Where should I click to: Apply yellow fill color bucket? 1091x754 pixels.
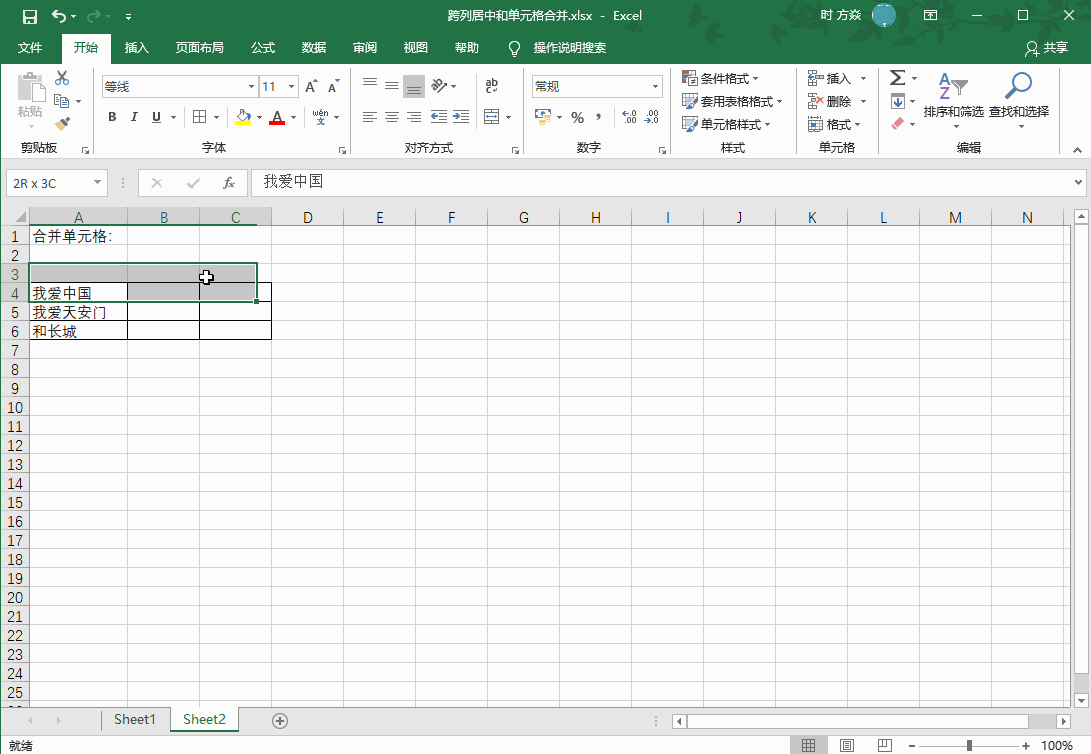[243, 117]
